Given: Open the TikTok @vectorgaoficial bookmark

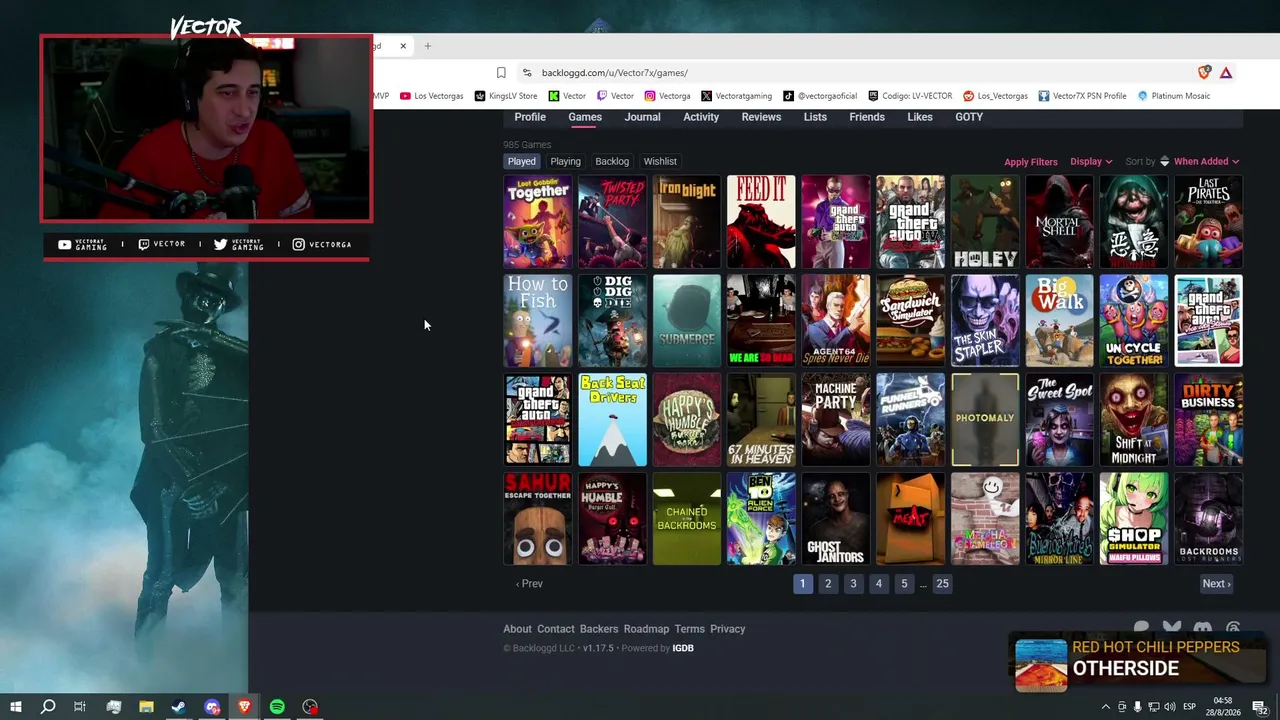Looking at the screenshot, I should [820, 96].
